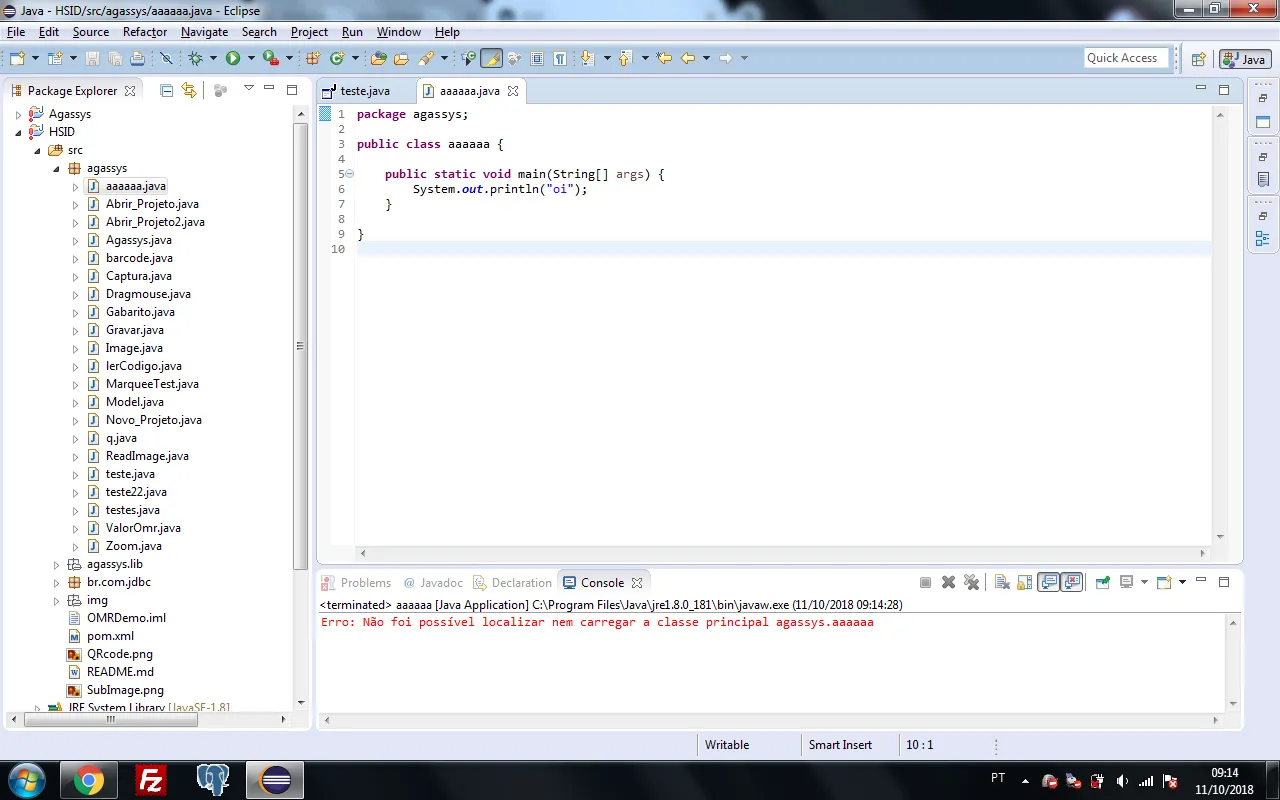Image resolution: width=1280 pixels, height=800 pixels.
Task: Remove launch with console X icon
Action: click(x=948, y=583)
